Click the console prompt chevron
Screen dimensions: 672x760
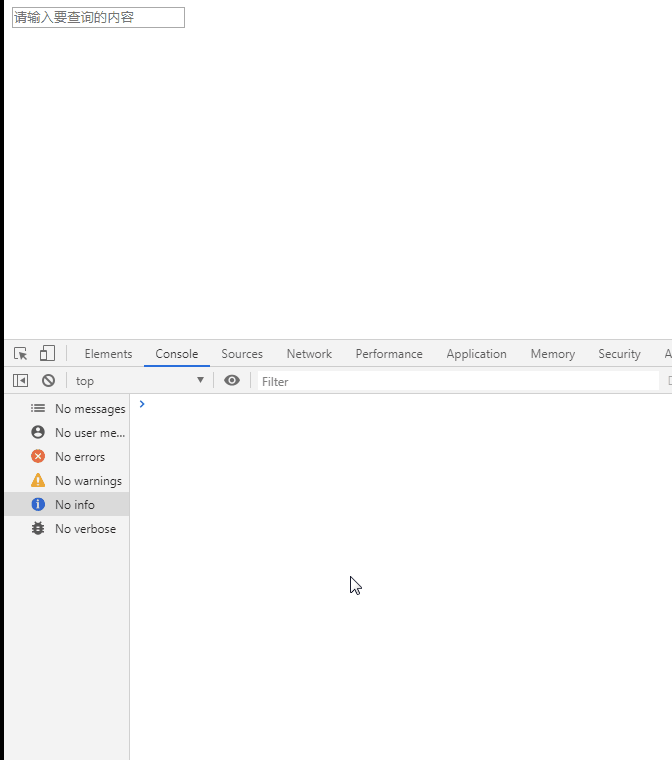tap(142, 404)
